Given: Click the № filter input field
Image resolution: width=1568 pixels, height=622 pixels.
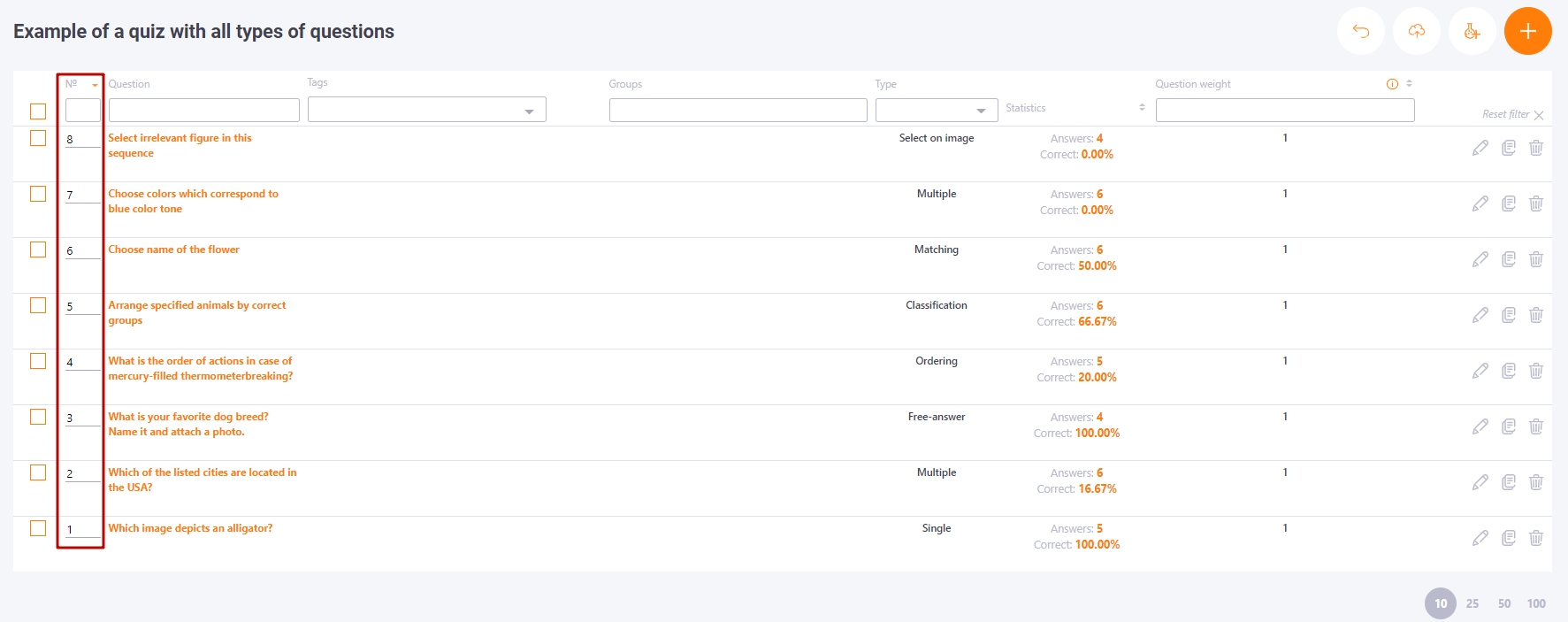Looking at the screenshot, I should click(x=82, y=110).
